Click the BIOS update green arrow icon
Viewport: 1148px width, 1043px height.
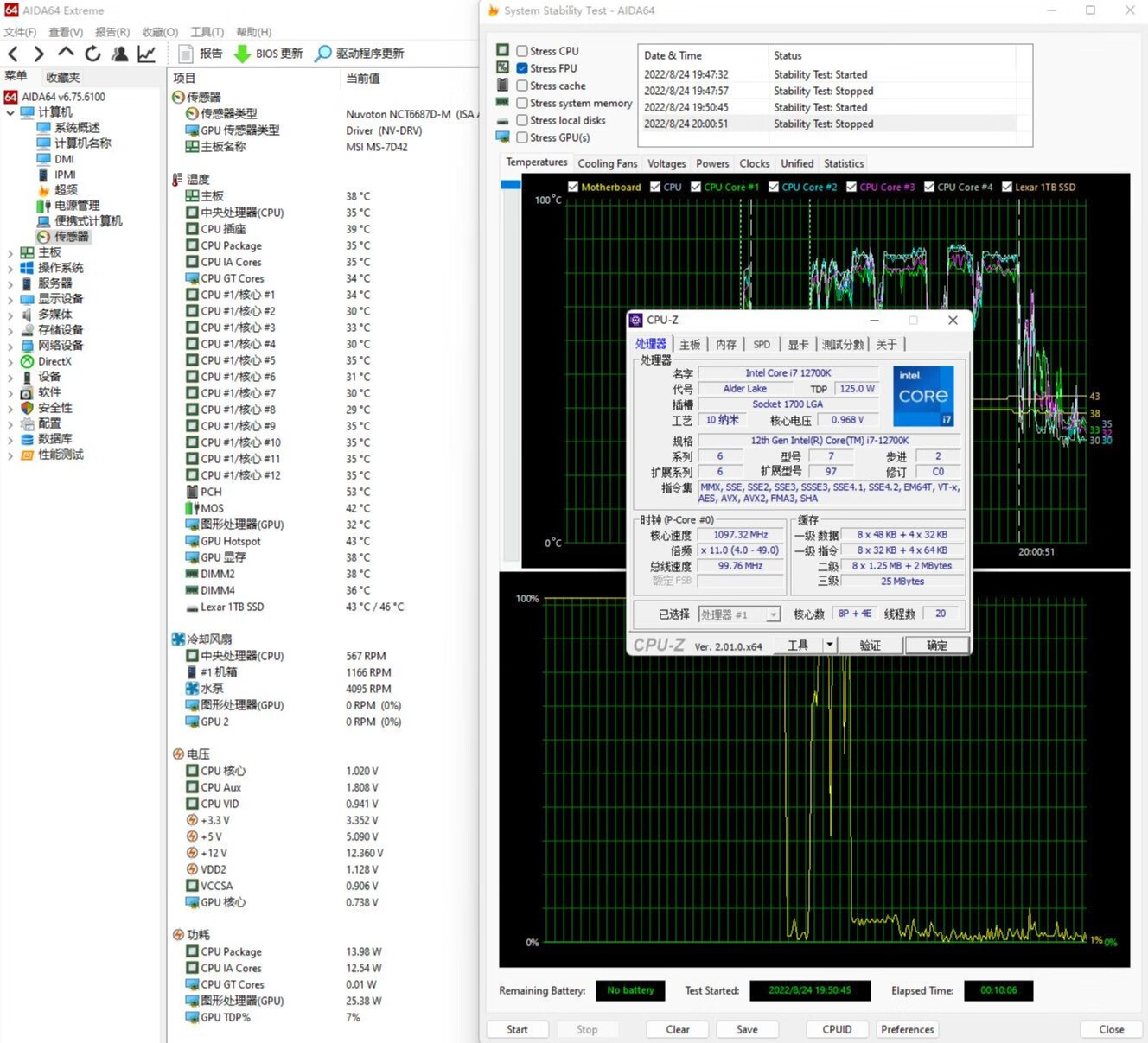coord(242,54)
